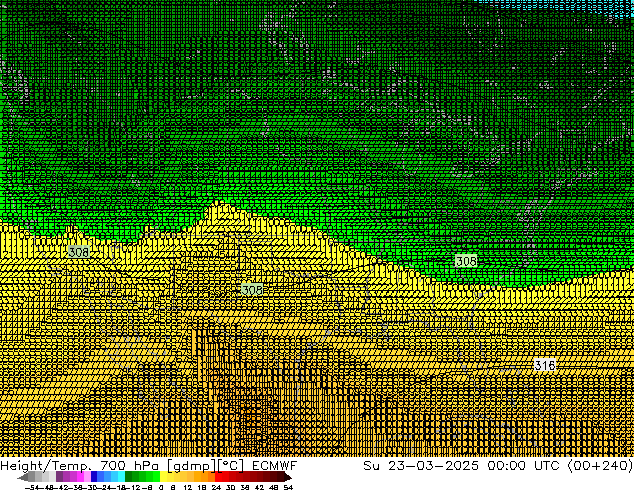Click the gray left arrow legend end
The width and height of the screenshot is (634, 490).
23,477
